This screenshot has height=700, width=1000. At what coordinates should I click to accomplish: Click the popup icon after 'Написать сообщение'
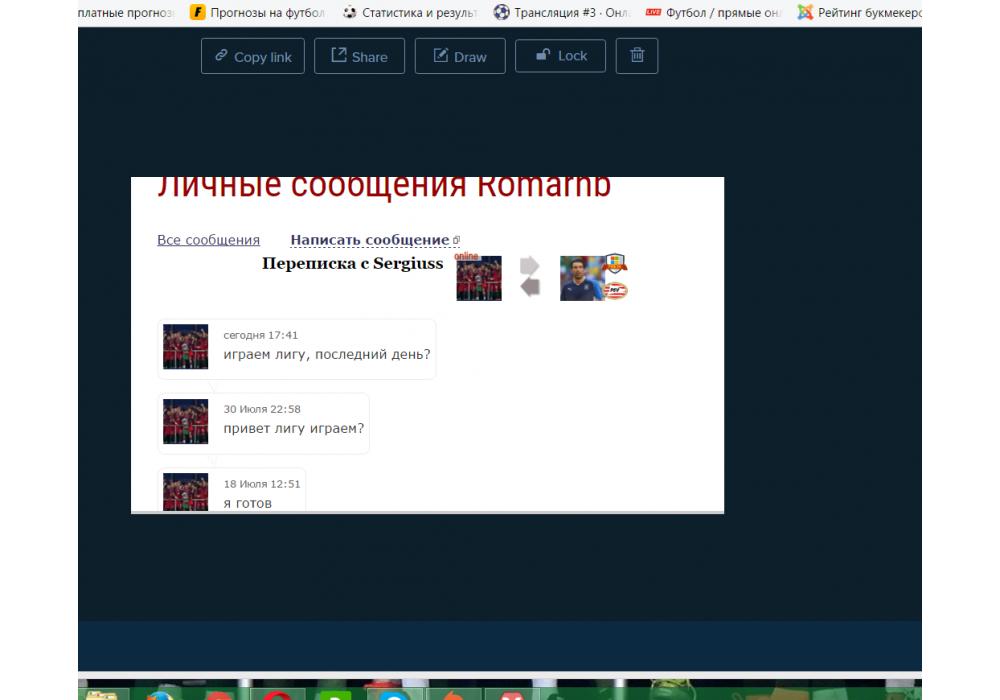tap(456, 240)
